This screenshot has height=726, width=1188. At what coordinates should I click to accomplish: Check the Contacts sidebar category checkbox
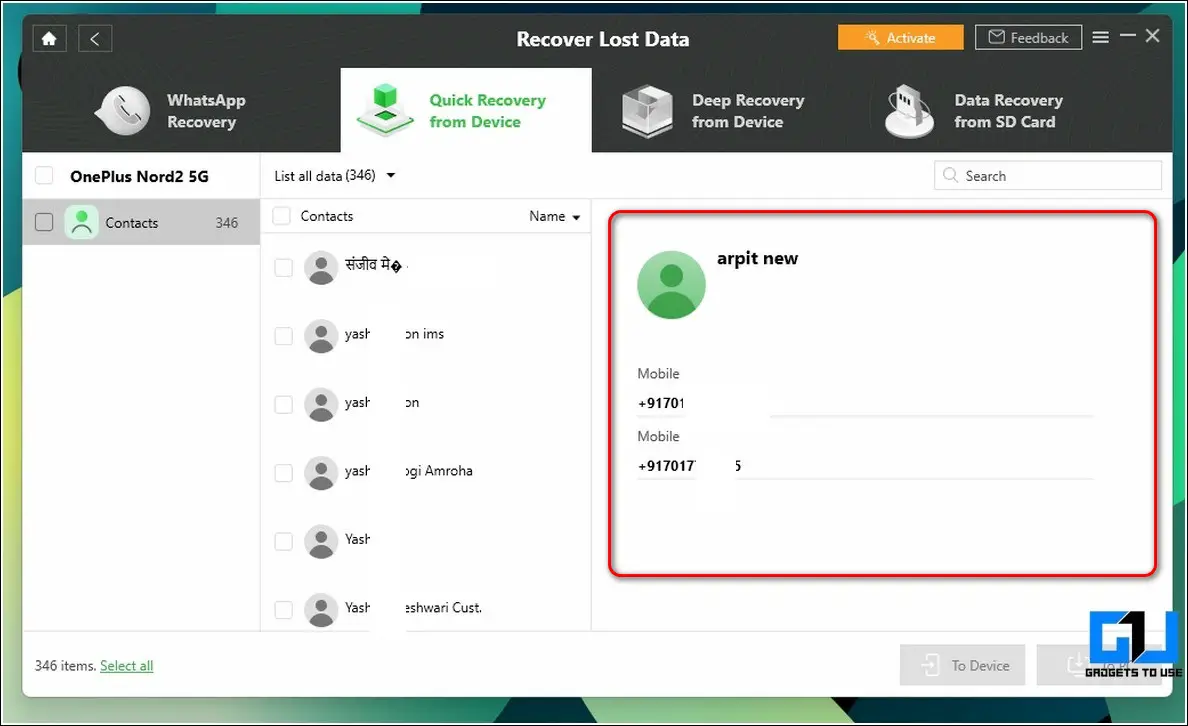[44, 222]
